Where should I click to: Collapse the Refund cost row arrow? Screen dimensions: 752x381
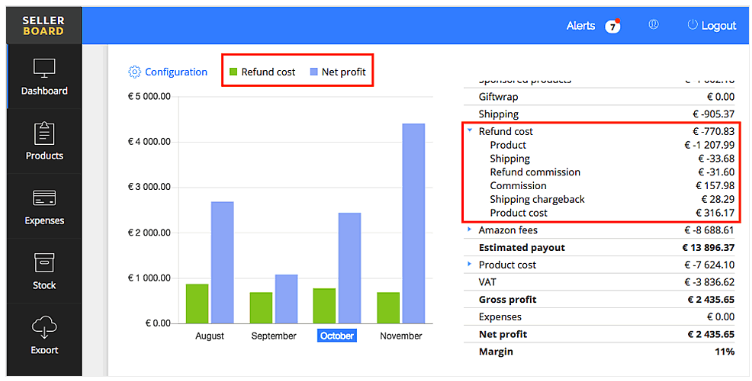[470, 130]
